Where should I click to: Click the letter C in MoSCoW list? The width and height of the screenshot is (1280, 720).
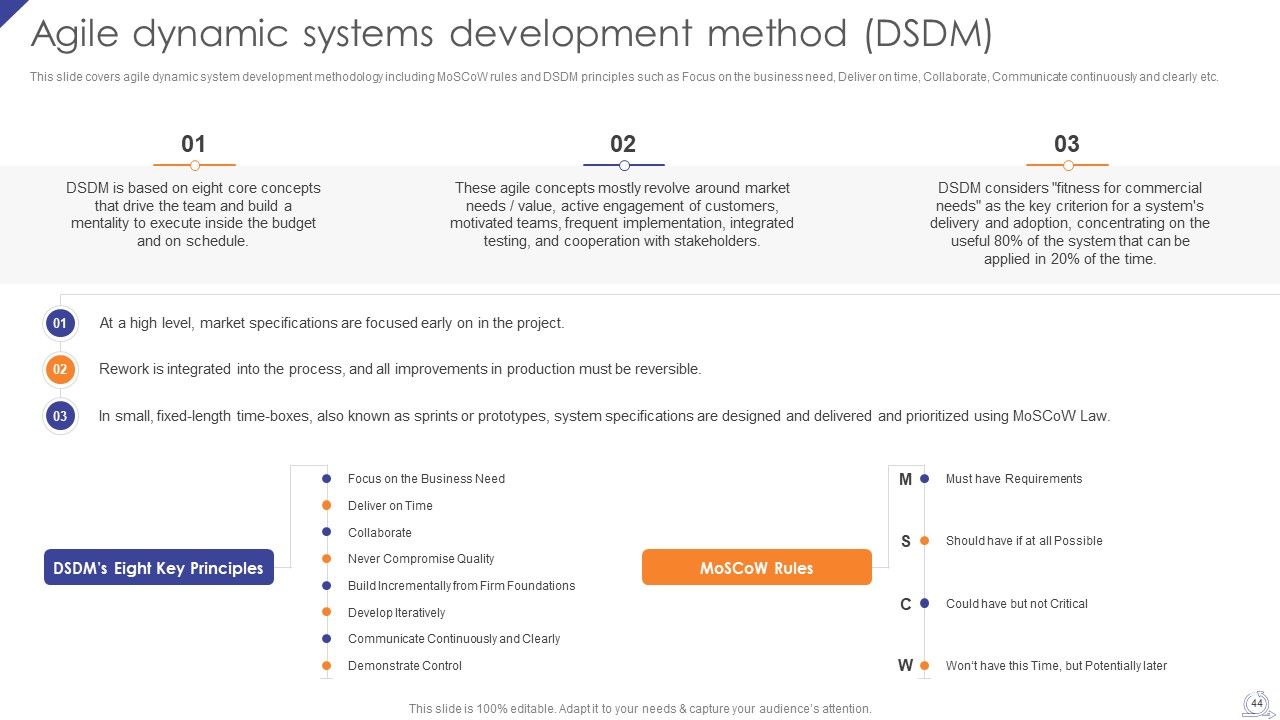click(906, 604)
